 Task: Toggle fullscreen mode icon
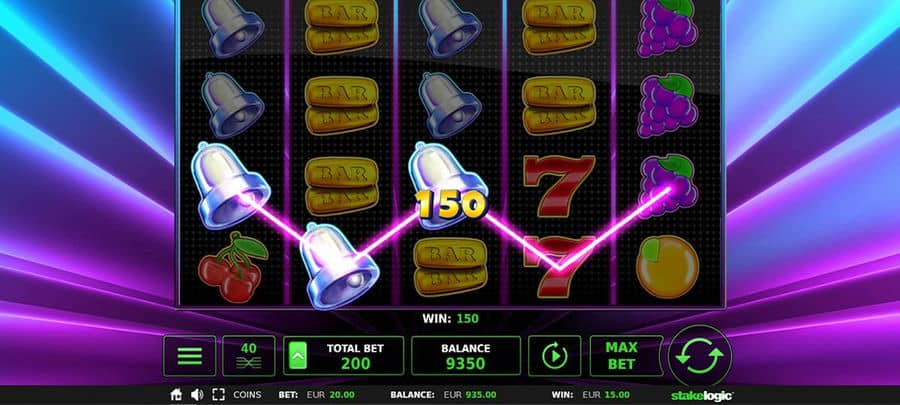pyautogui.click(x=218, y=395)
